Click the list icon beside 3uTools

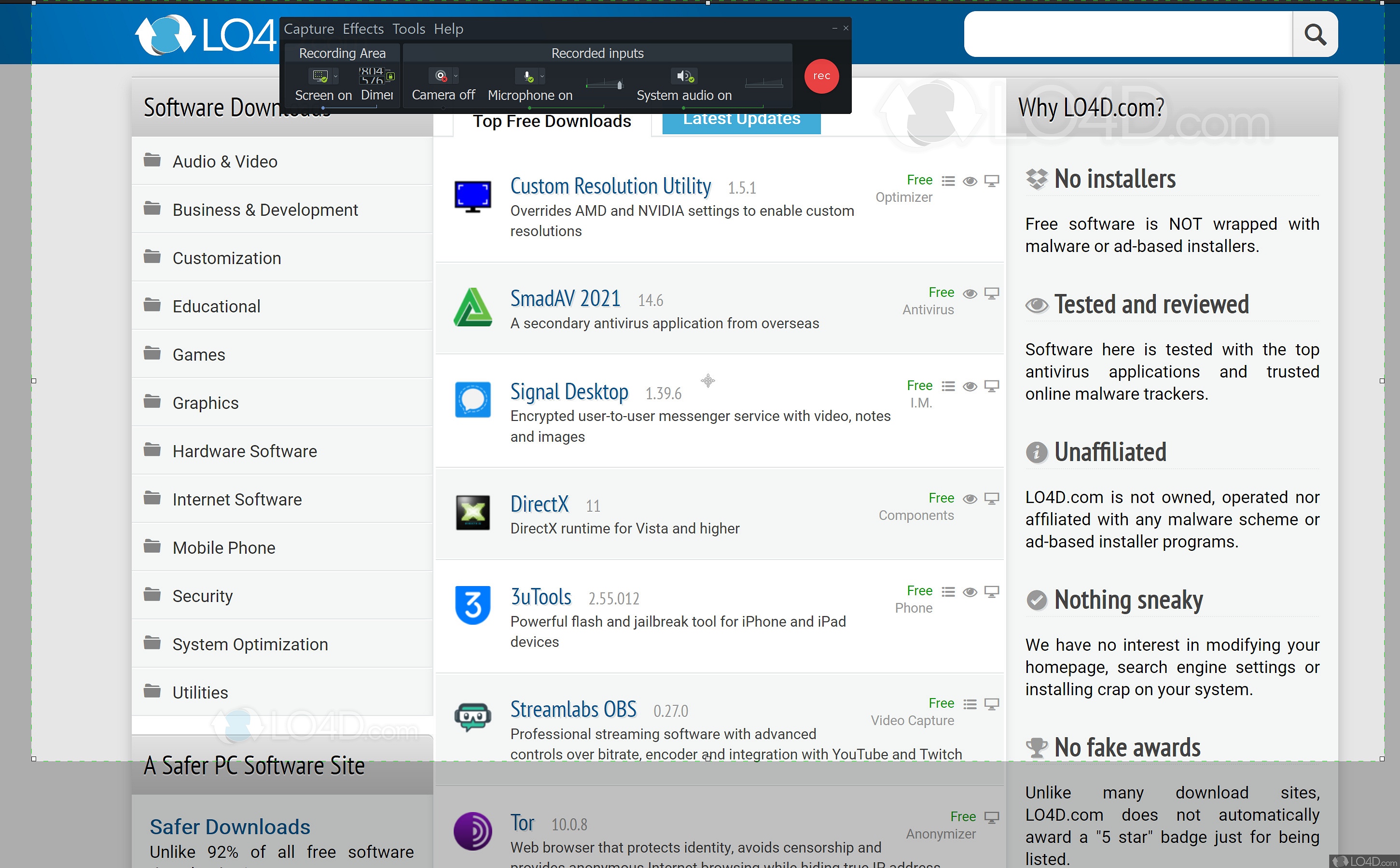[948, 591]
